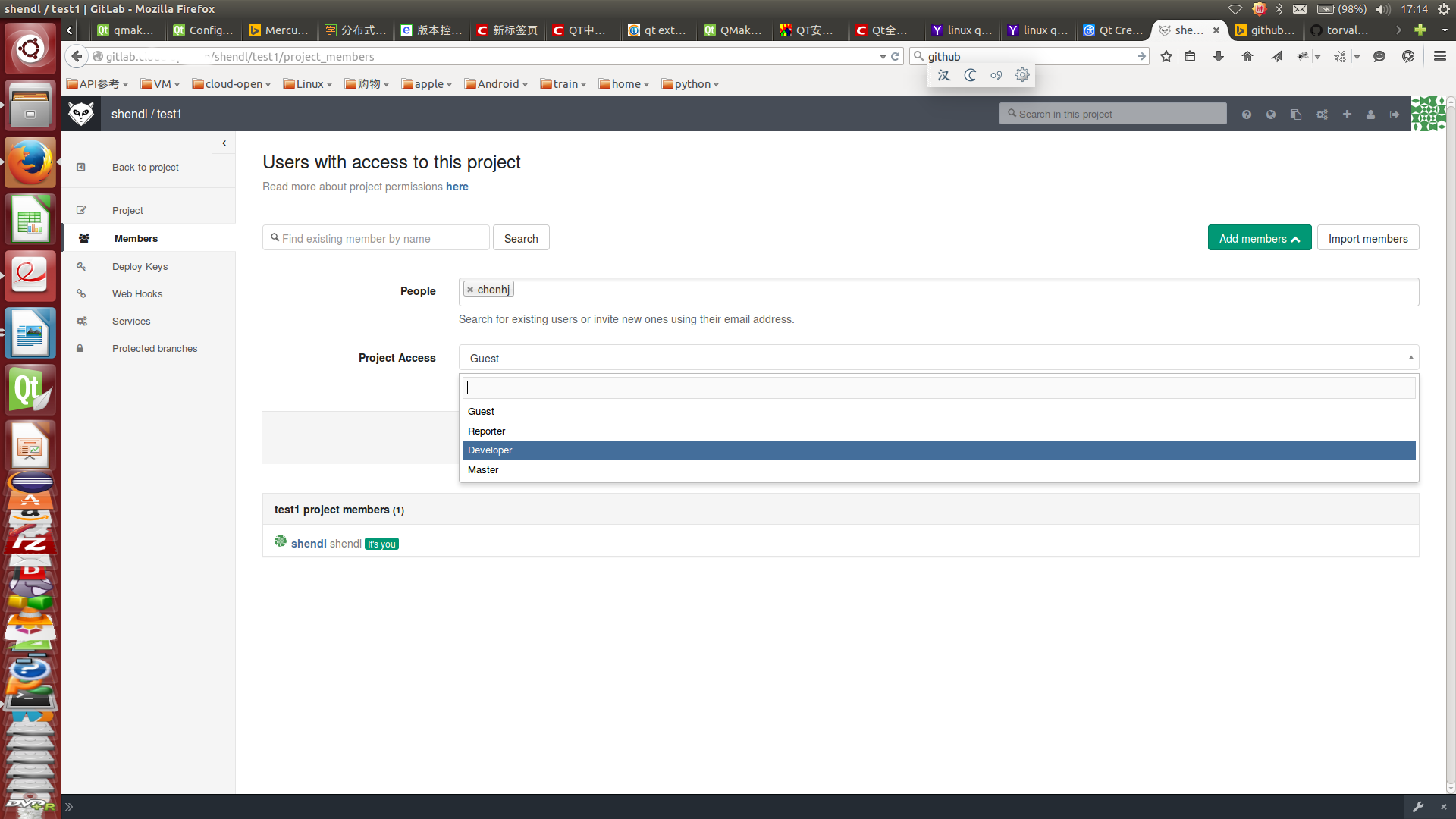Click the GitLab fox logo
This screenshot has height=819, width=1456.
(x=81, y=114)
